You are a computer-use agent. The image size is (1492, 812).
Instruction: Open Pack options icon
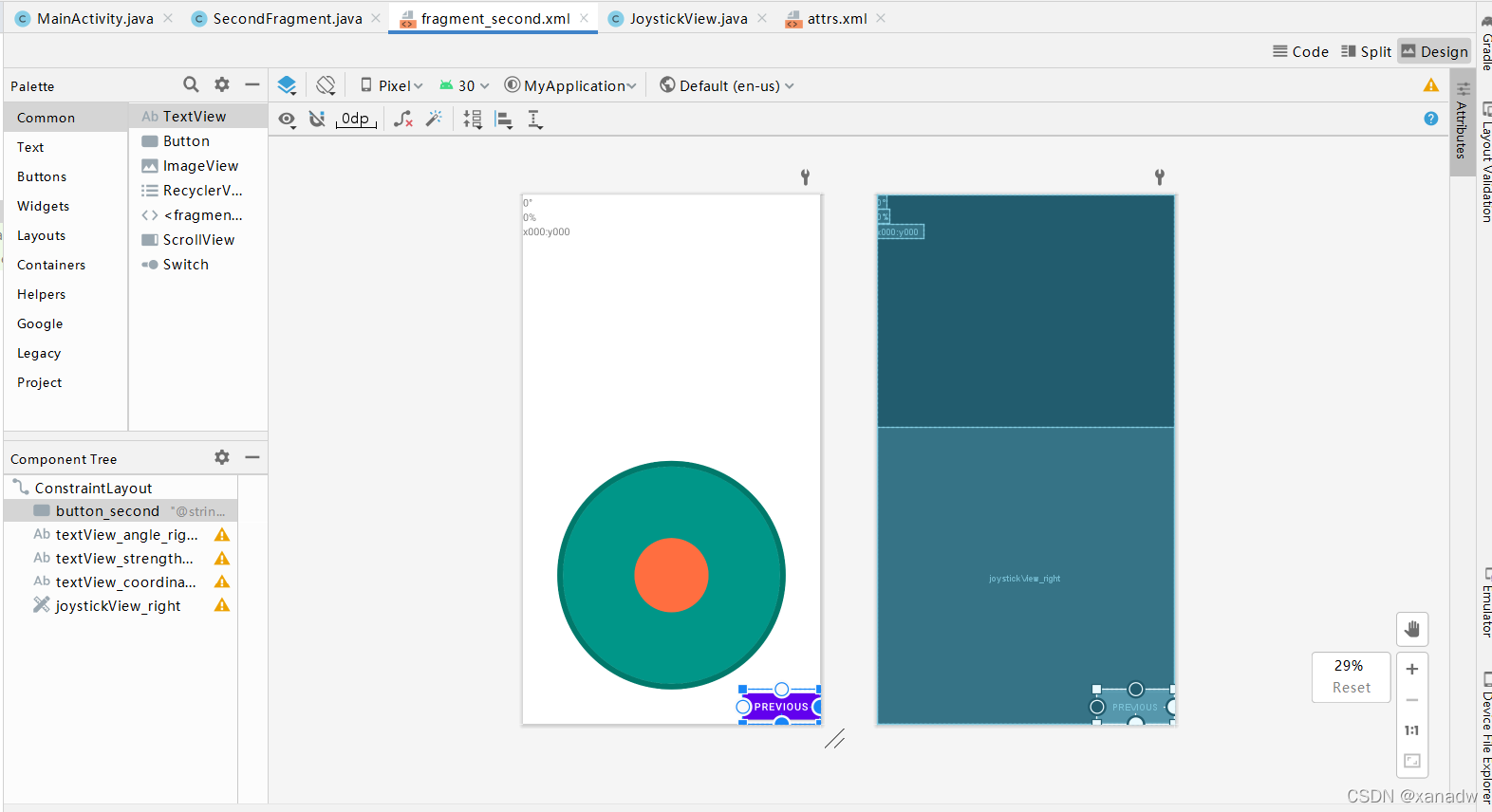tap(473, 120)
